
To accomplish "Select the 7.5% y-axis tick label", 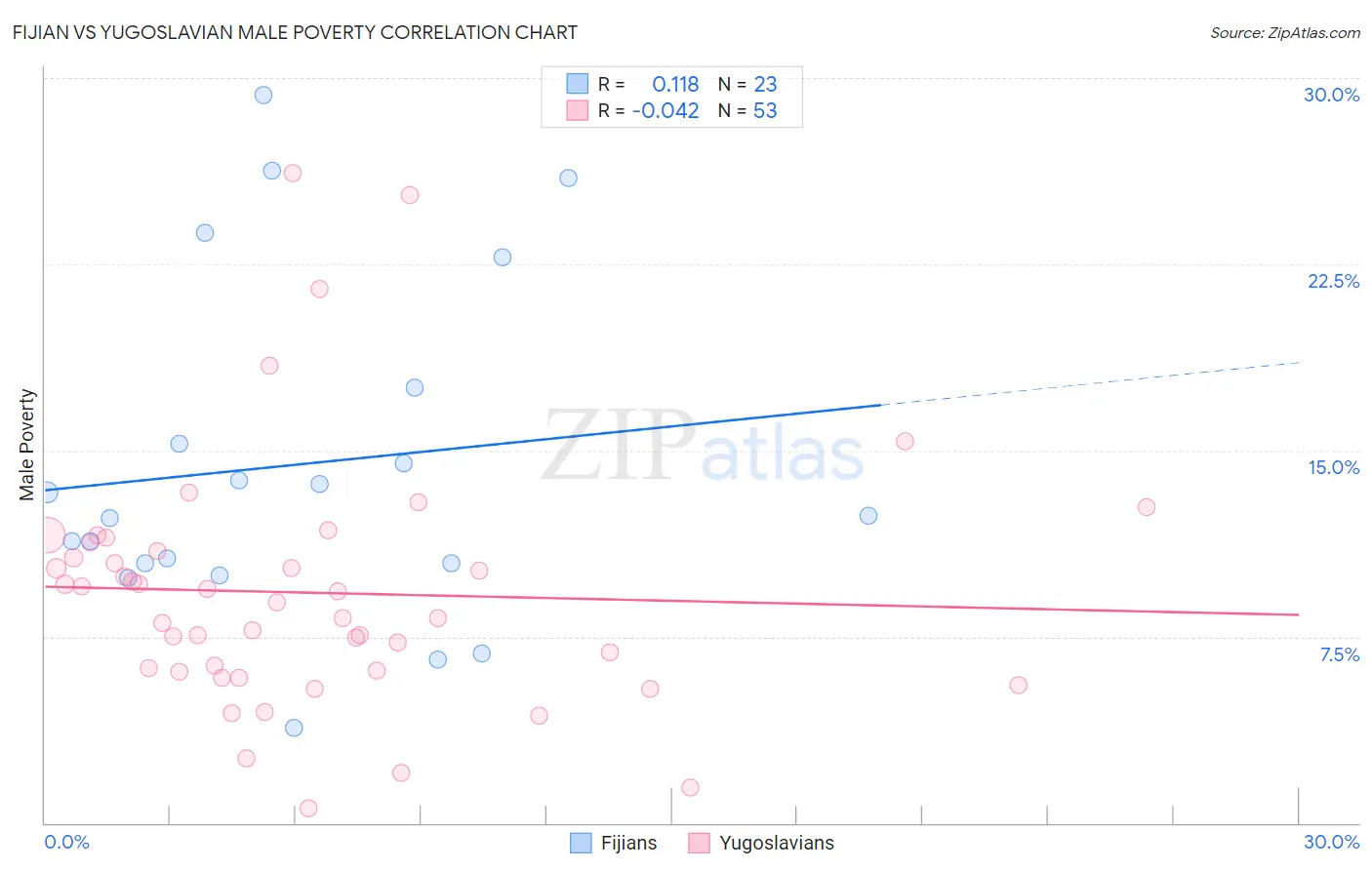I will tap(1339, 654).
